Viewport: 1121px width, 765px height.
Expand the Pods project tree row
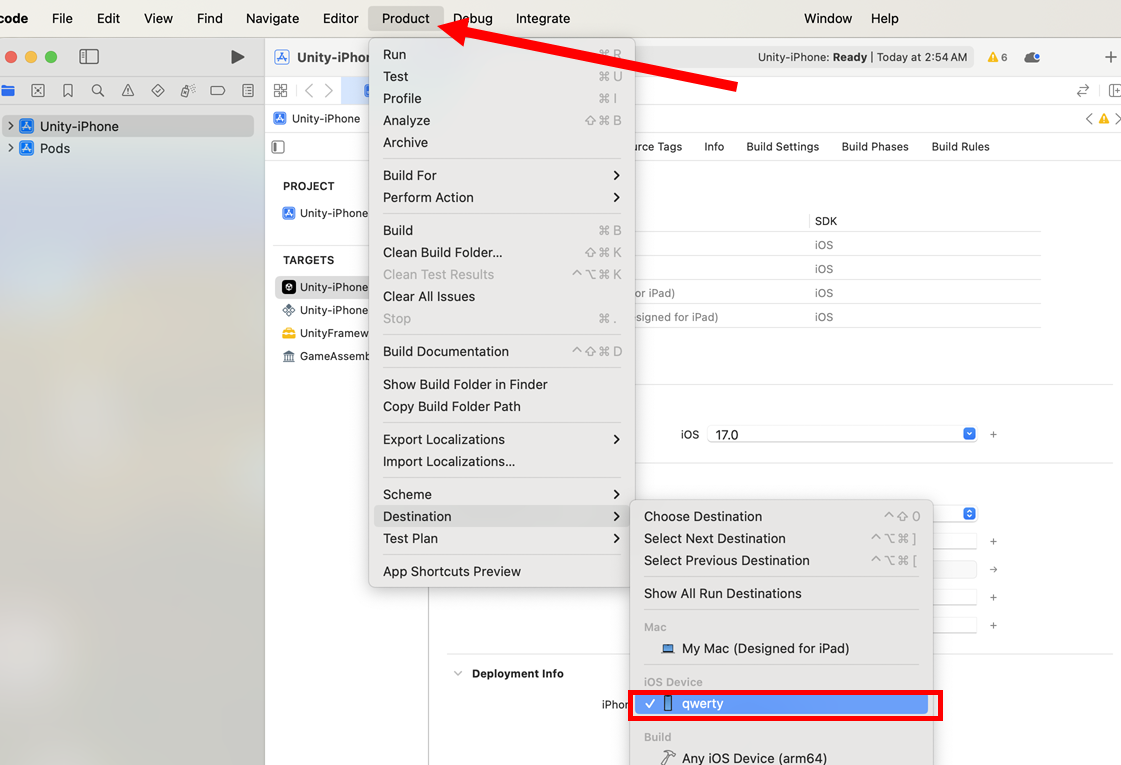click(10, 148)
